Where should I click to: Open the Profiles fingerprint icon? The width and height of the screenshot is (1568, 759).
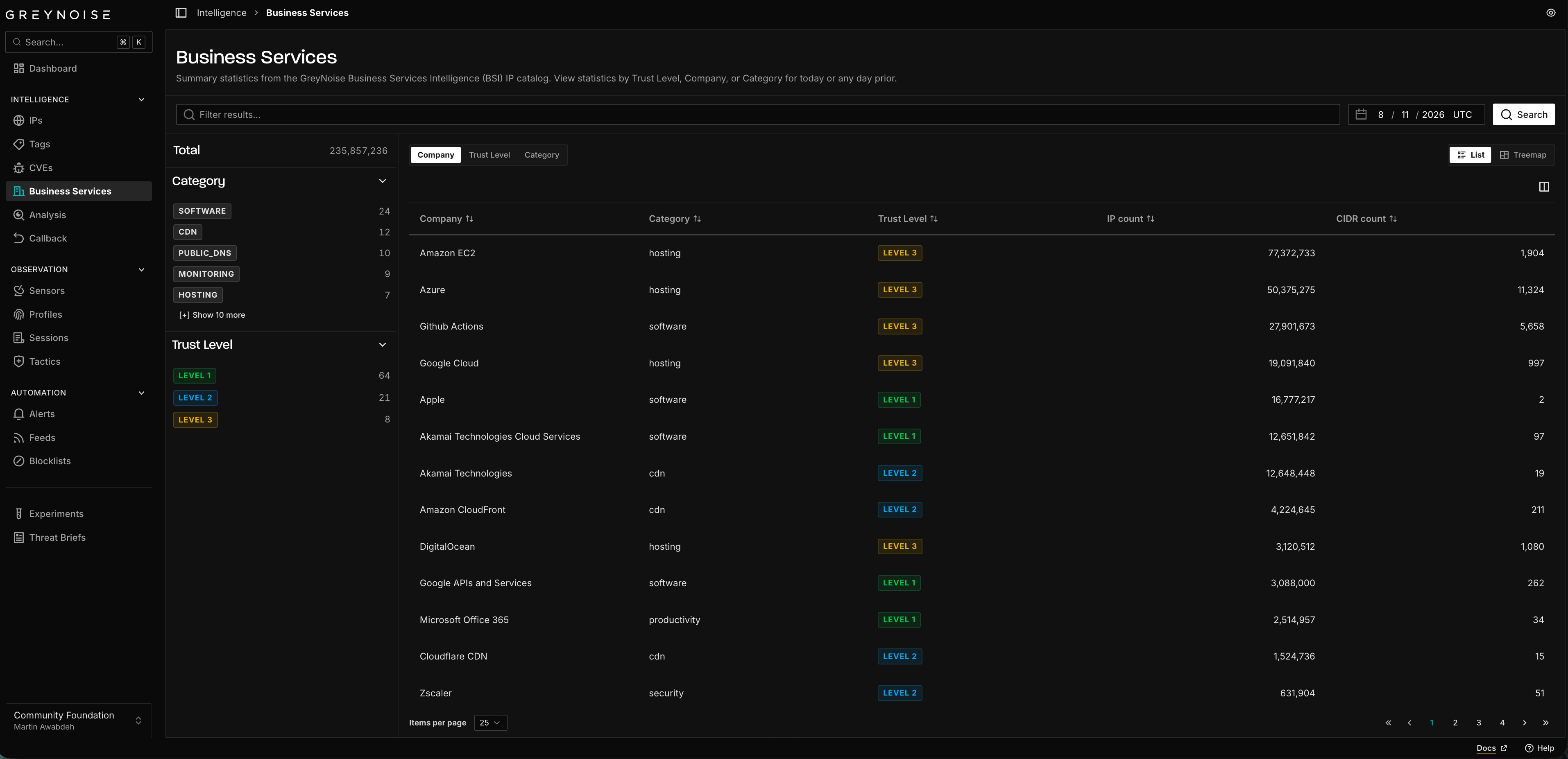coord(19,314)
